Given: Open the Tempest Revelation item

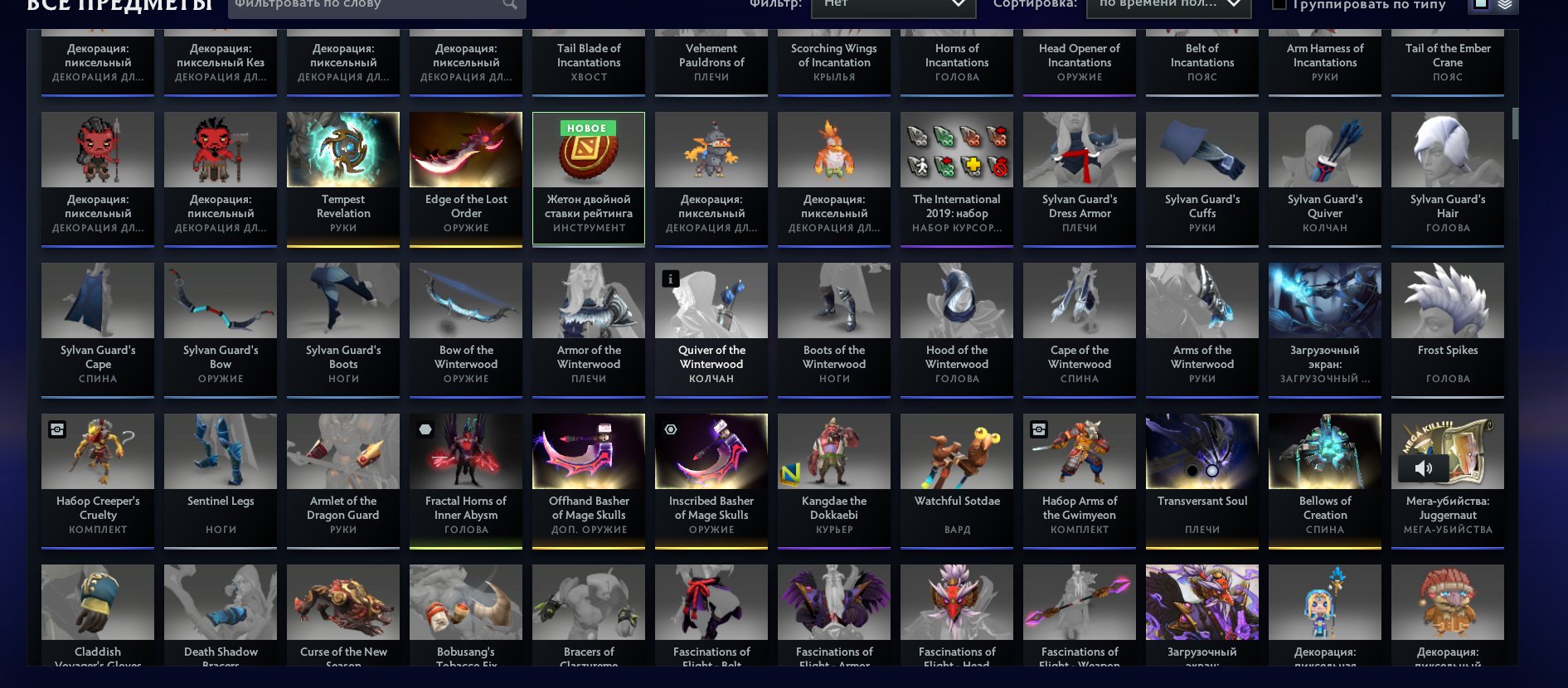Looking at the screenshot, I should (x=343, y=179).
